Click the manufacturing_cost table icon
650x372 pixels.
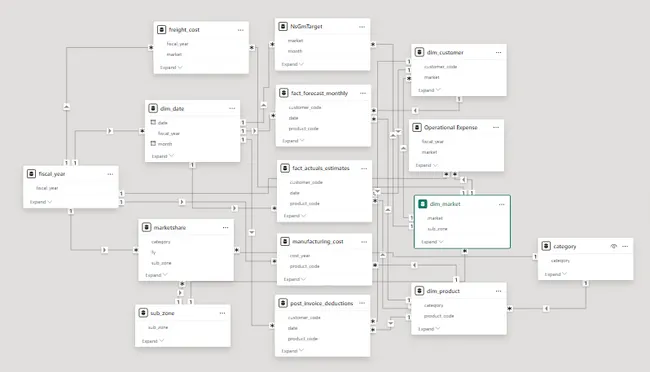285,241
